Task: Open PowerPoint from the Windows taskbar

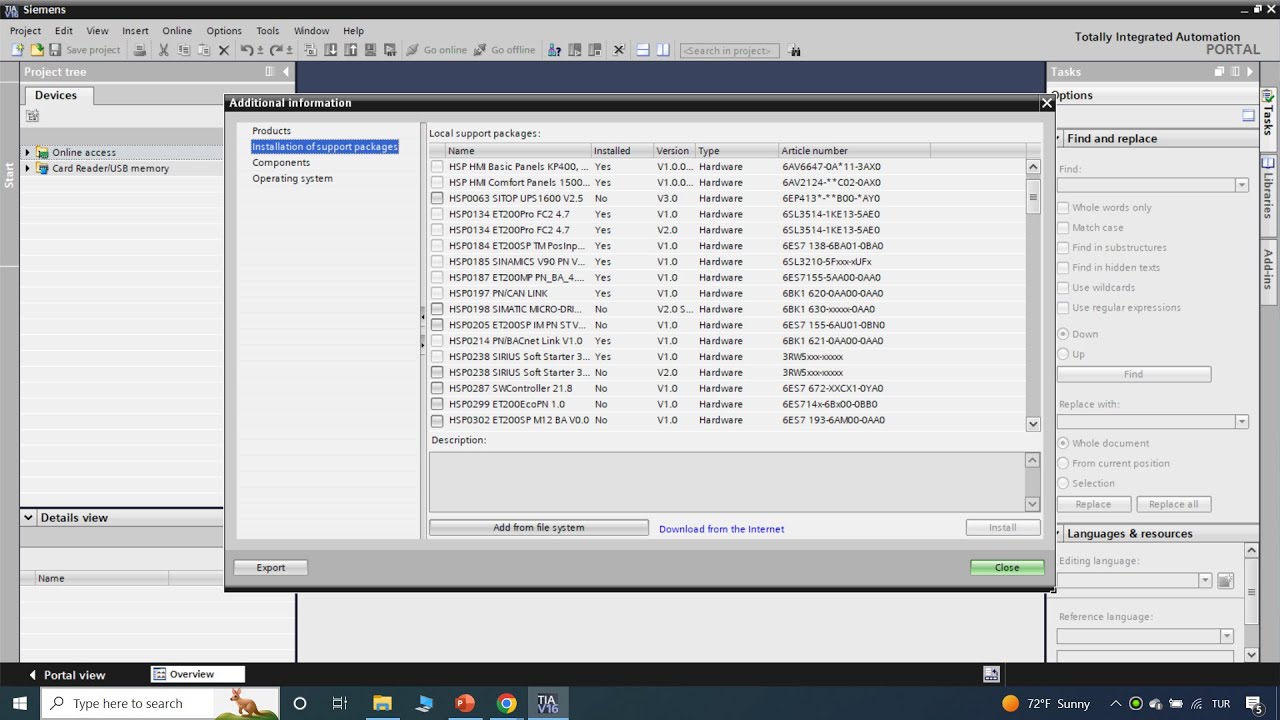Action: [465, 703]
